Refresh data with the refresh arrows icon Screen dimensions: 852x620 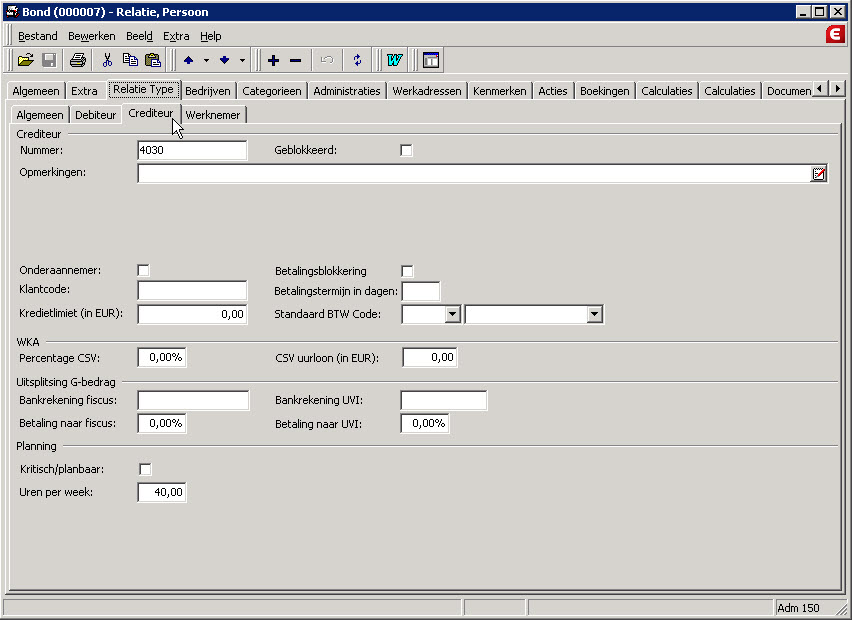click(357, 60)
